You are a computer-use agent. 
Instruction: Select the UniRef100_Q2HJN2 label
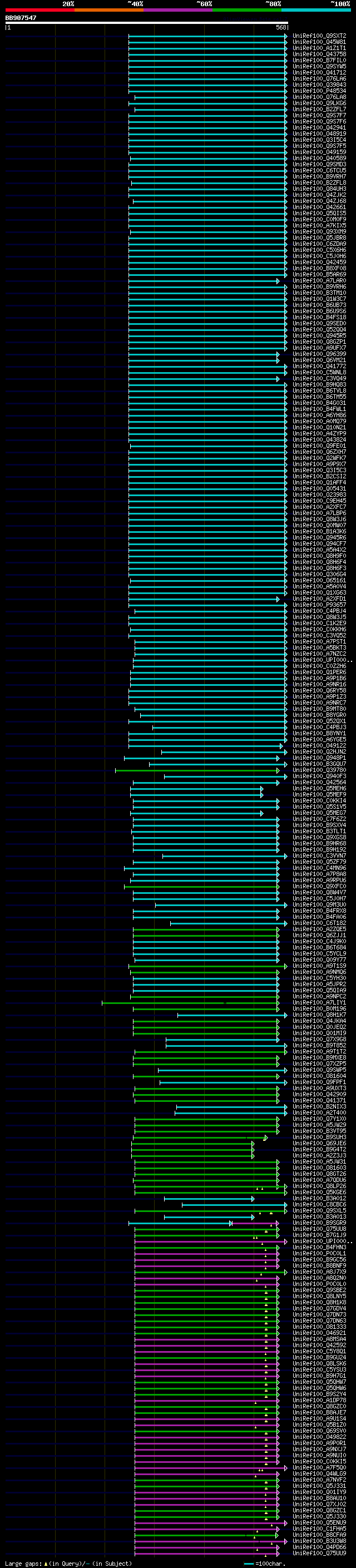click(x=319, y=752)
